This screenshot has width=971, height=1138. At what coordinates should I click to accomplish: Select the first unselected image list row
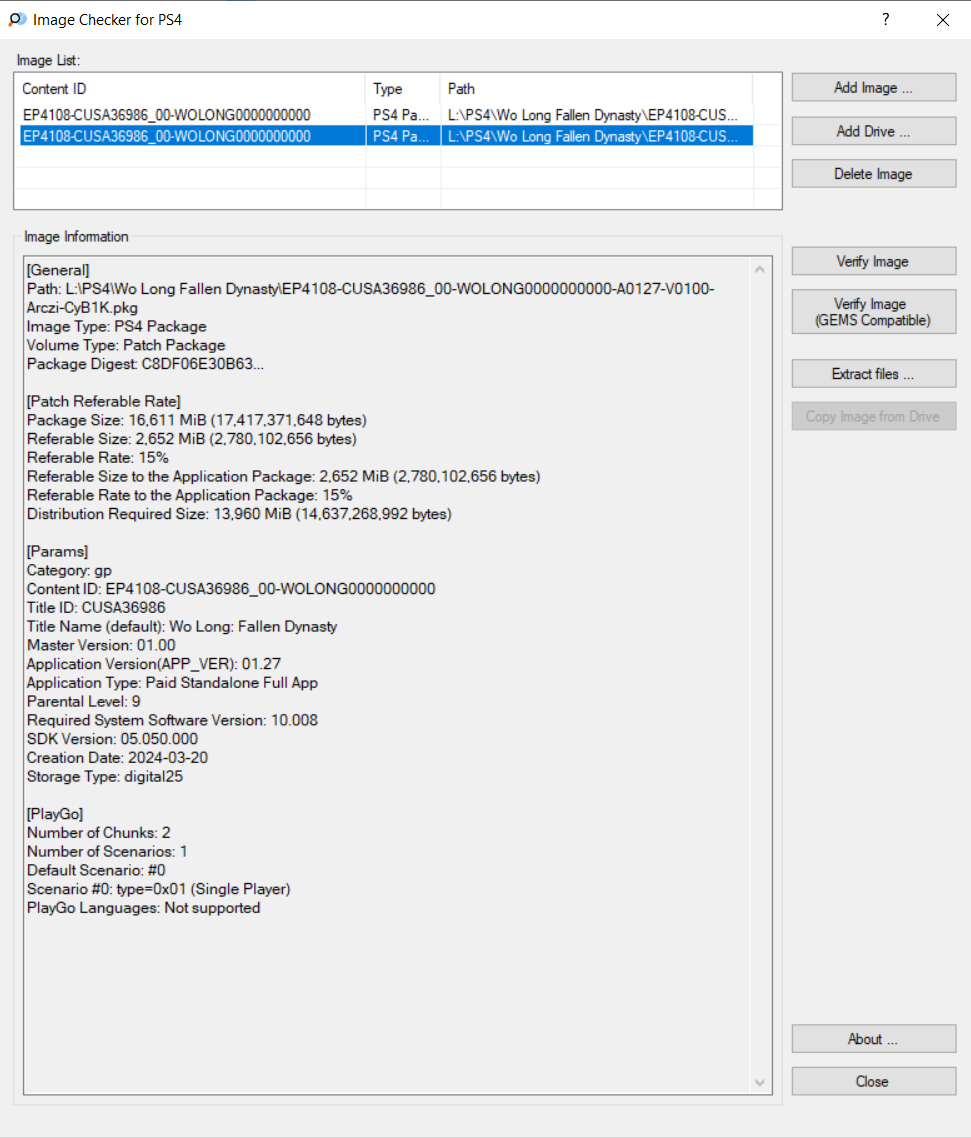[385, 115]
